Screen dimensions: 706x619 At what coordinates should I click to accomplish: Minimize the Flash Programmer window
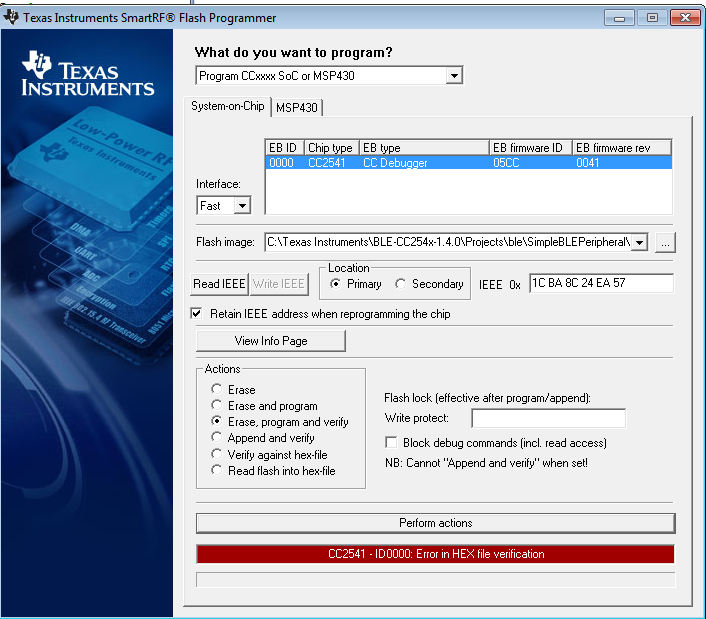click(620, 18)
